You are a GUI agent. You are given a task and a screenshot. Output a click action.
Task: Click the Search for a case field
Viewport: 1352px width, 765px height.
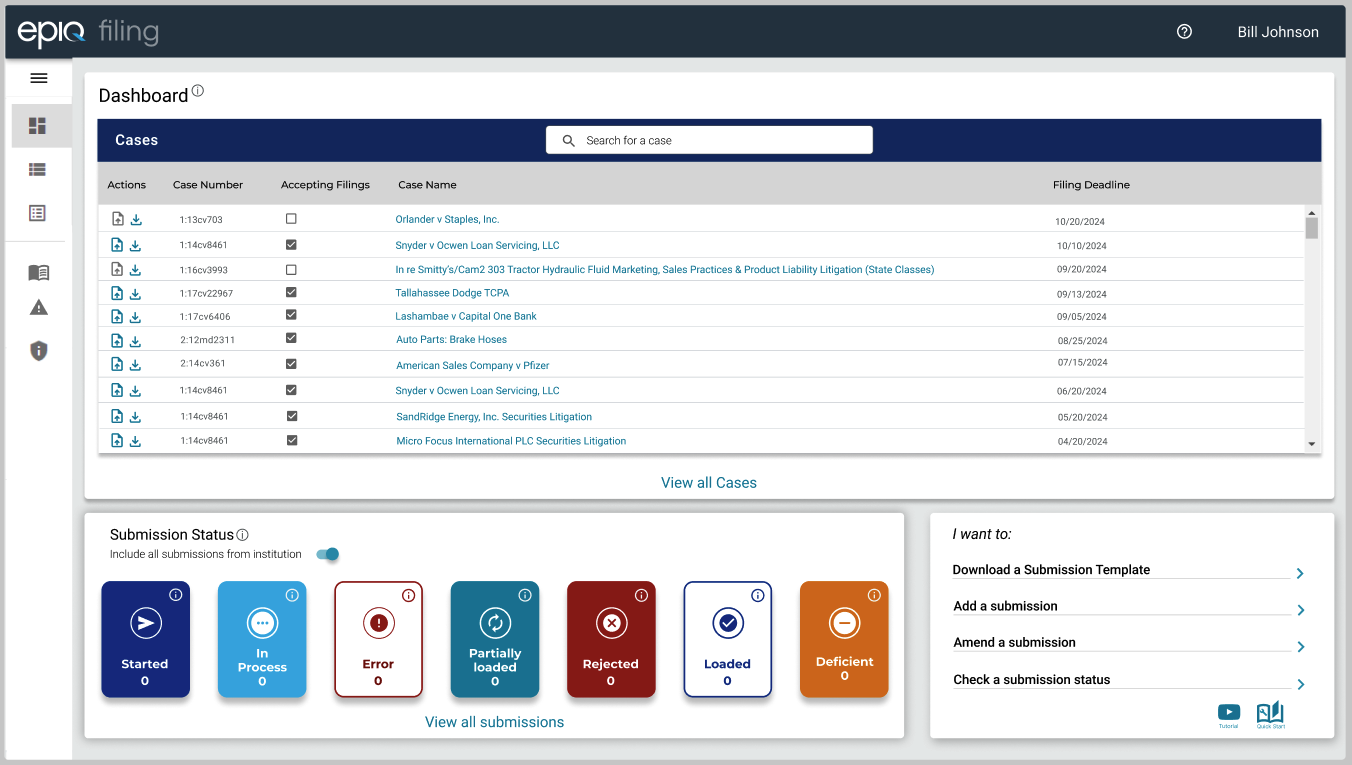[709, 140]
